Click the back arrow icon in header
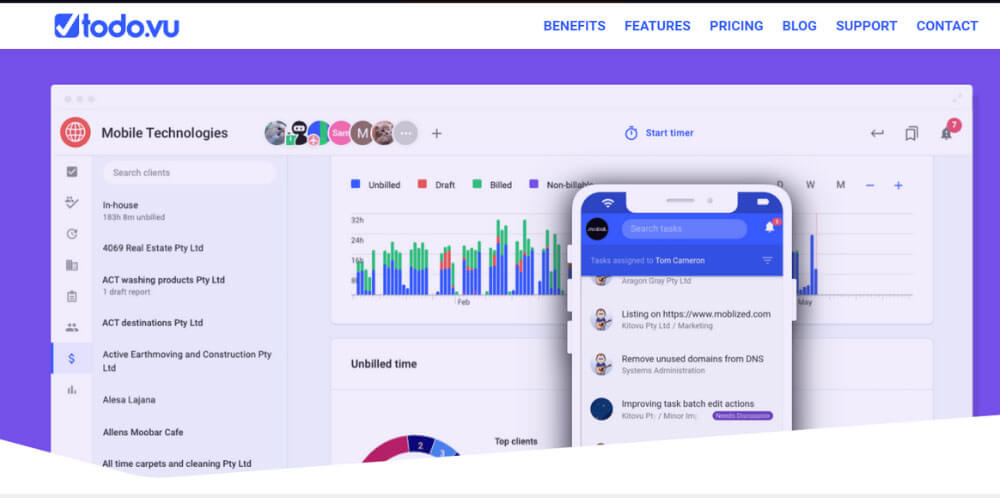 point(878,133)
